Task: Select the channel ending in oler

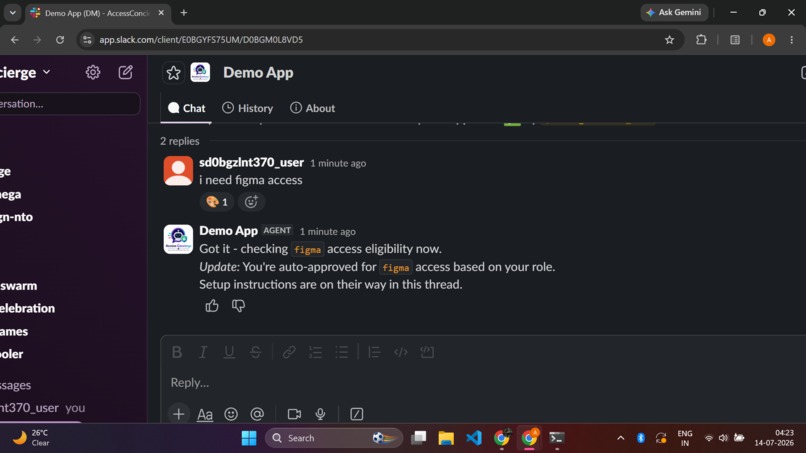Action: 12,354
